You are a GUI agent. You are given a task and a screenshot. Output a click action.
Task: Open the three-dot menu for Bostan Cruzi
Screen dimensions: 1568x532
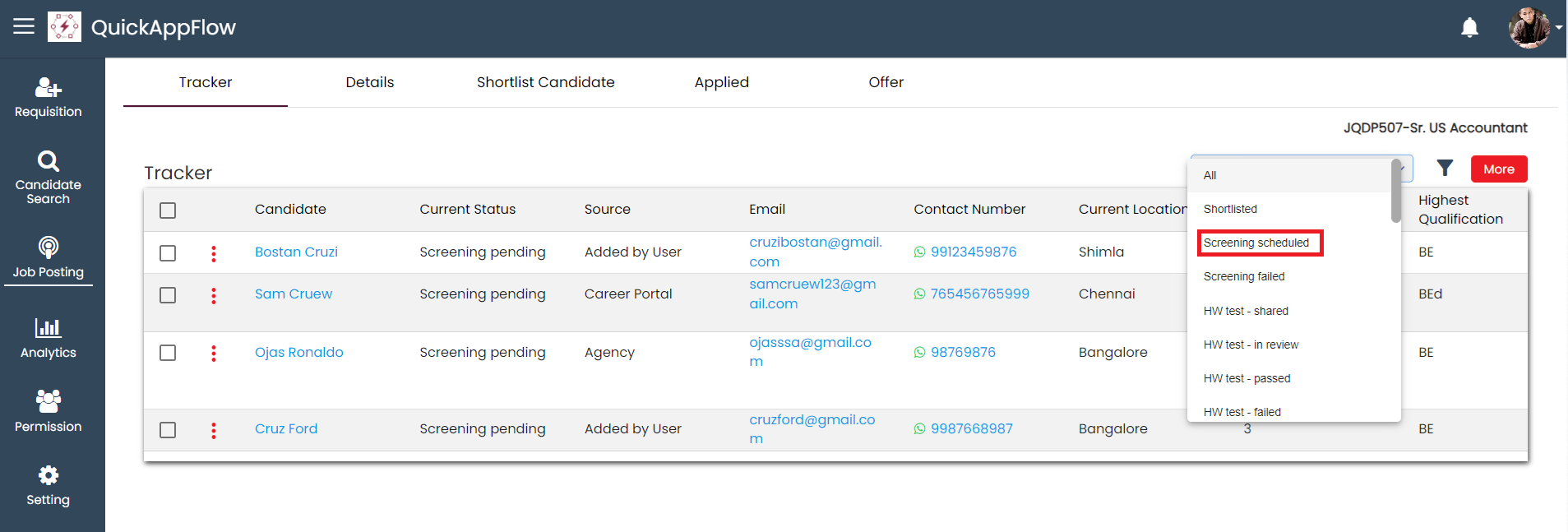[x=214, y=253]
